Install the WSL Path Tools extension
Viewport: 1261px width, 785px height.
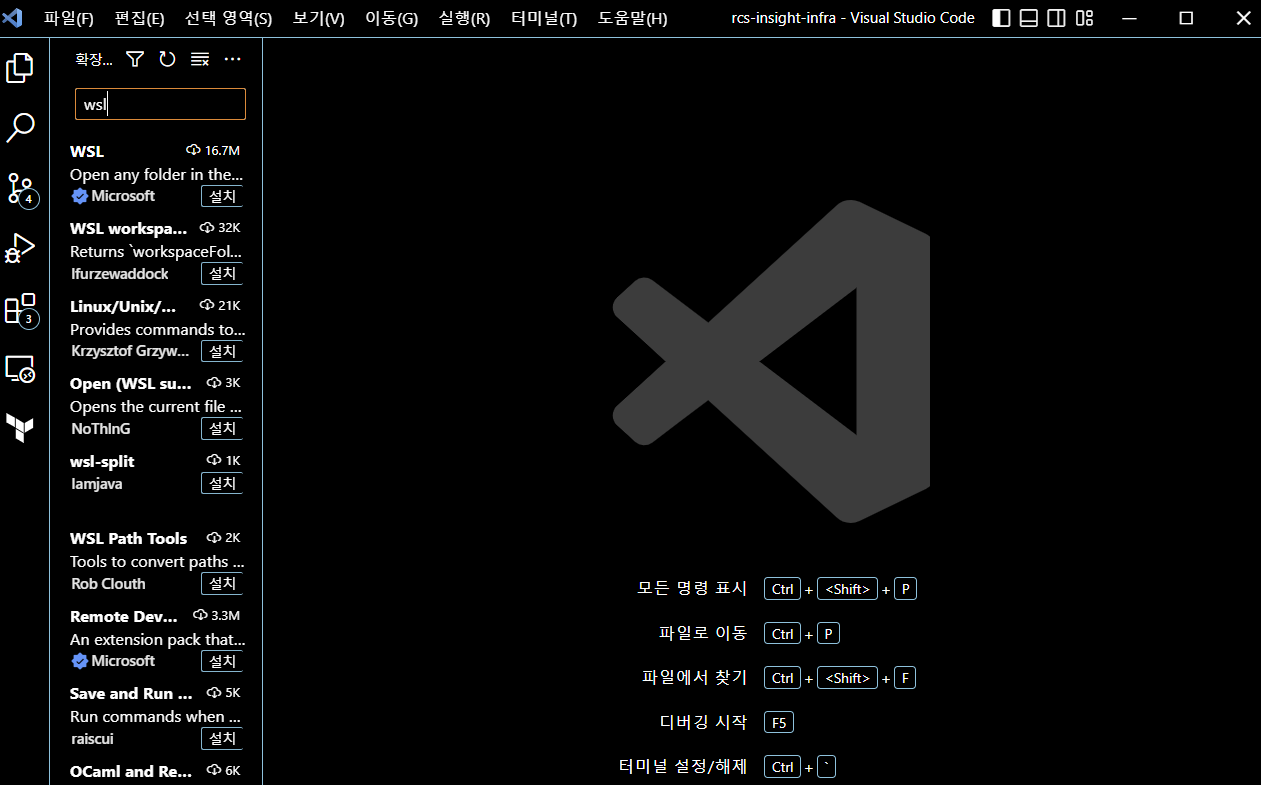[x=222, y=583]
